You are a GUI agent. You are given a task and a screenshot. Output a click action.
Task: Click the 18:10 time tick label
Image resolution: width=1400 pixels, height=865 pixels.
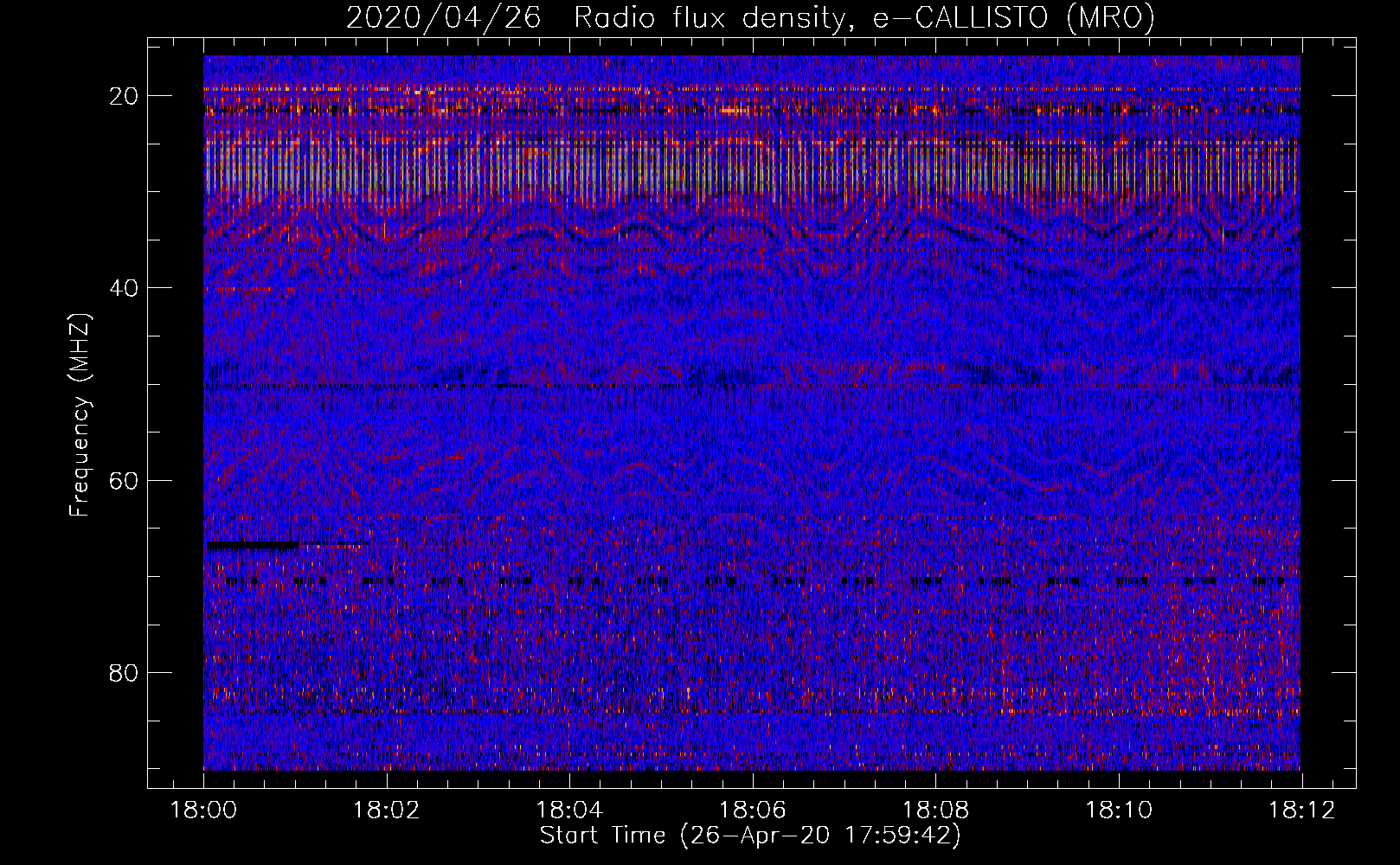(x=1118, y=811)
